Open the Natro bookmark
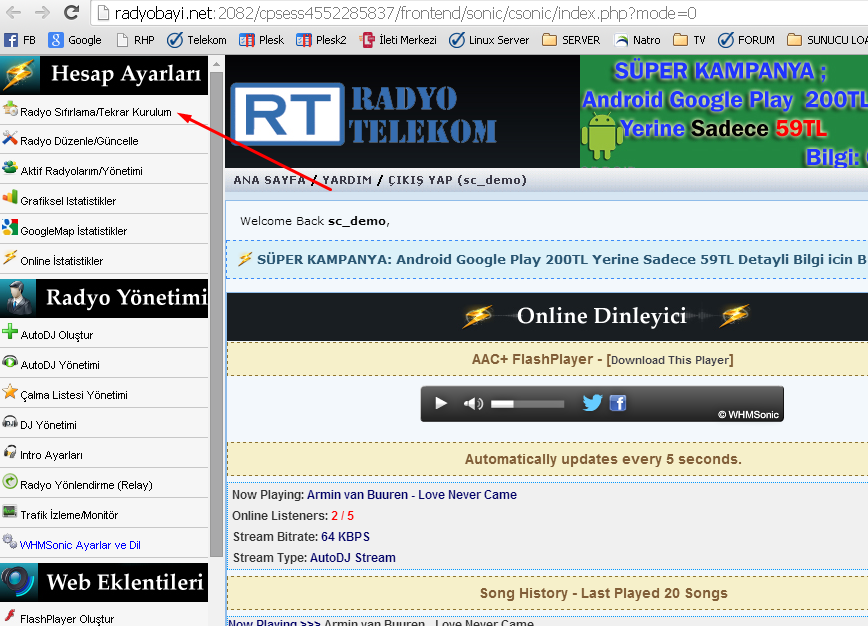This screenshot has height=626, width=868. tap(637, 40)
